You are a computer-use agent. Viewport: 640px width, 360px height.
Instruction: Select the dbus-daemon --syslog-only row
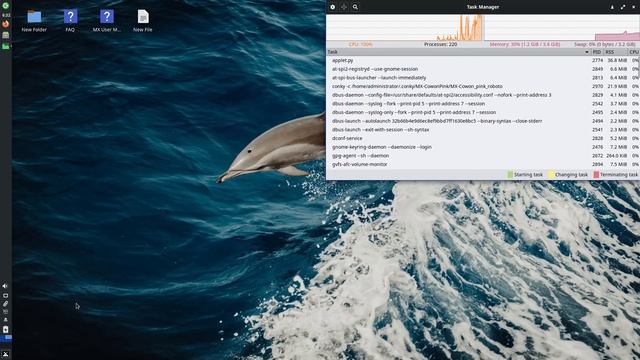coord(483,112)
